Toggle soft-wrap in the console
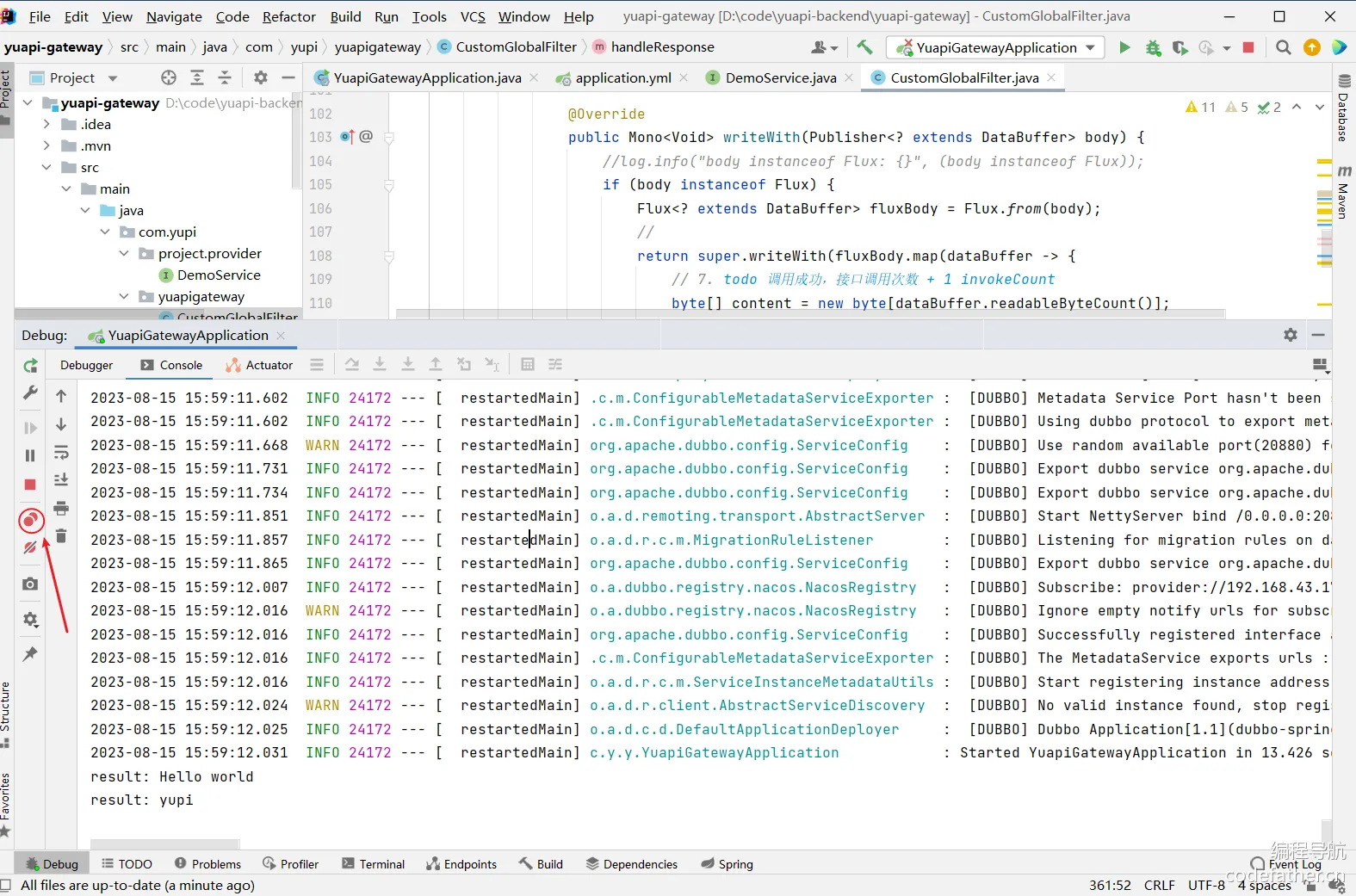 click(x=61, y=453)
